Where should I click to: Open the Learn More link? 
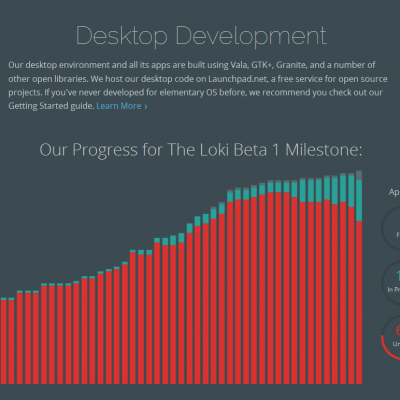(x=122, y=106)
